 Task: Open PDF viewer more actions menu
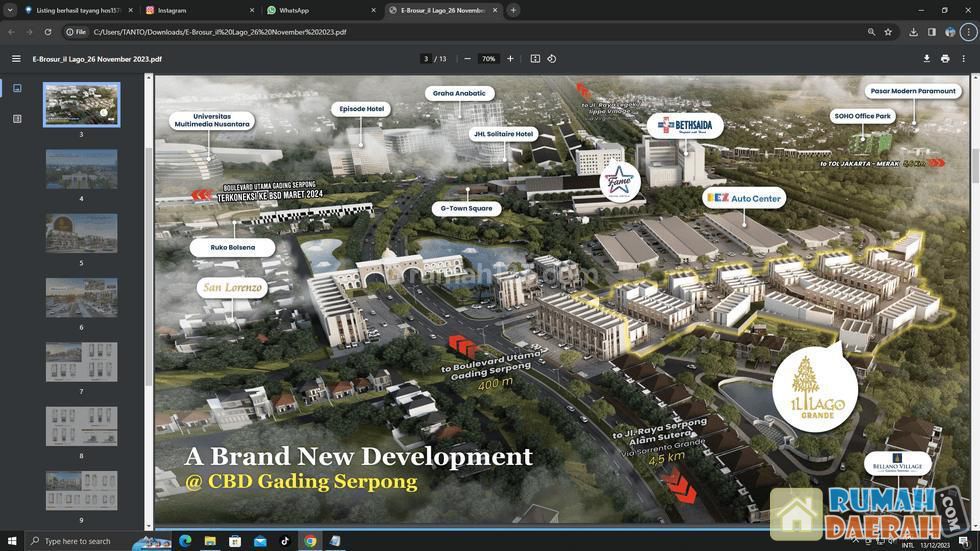coord(964,59)
